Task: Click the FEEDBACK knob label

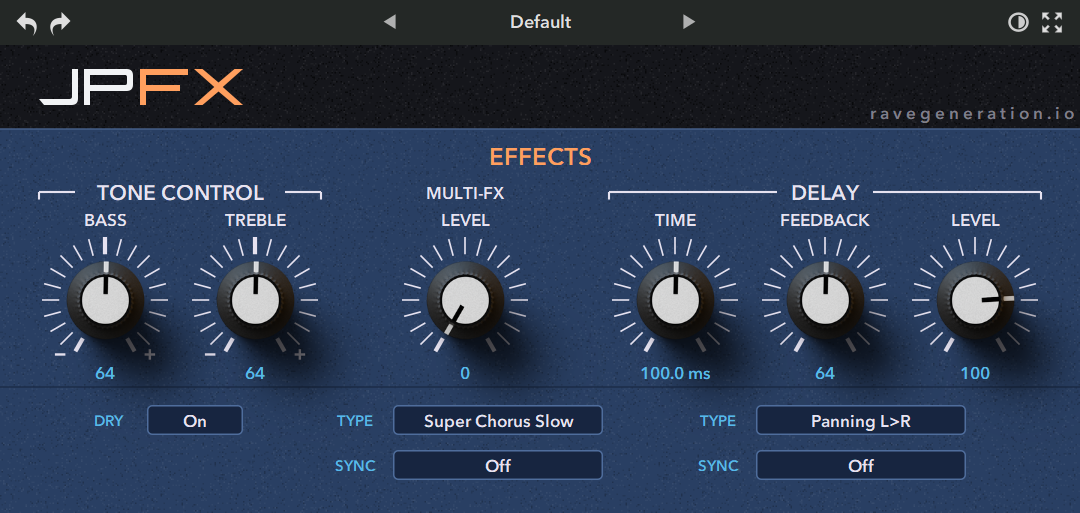Action: [x=825, y=220]
